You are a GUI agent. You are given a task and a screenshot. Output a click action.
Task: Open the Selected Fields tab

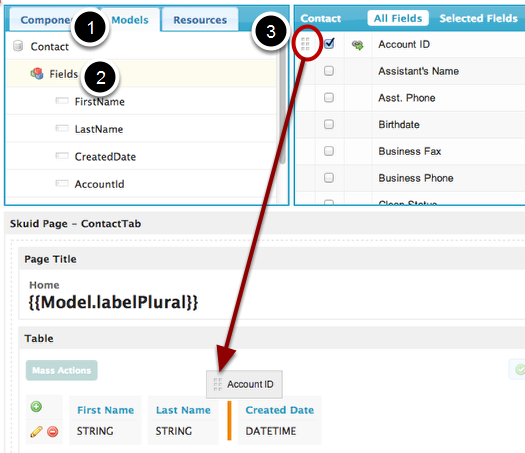[x=478, y=18]
